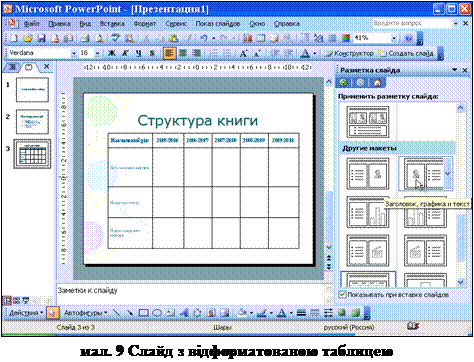The image size is (474, 362).
Task: Toggle Align Right button
Action: click(197, 53)
